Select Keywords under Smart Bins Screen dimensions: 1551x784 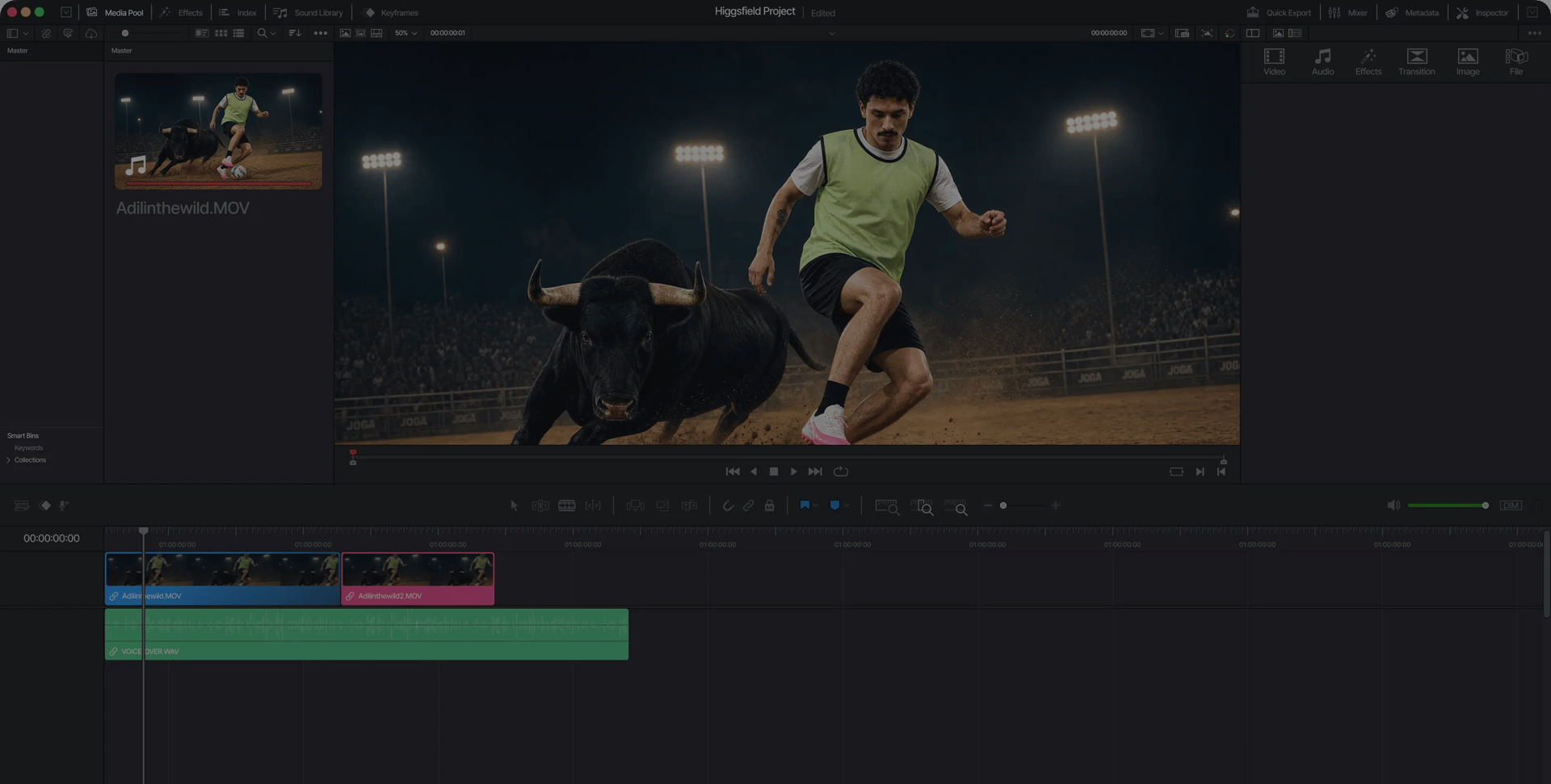coord(28,448)
